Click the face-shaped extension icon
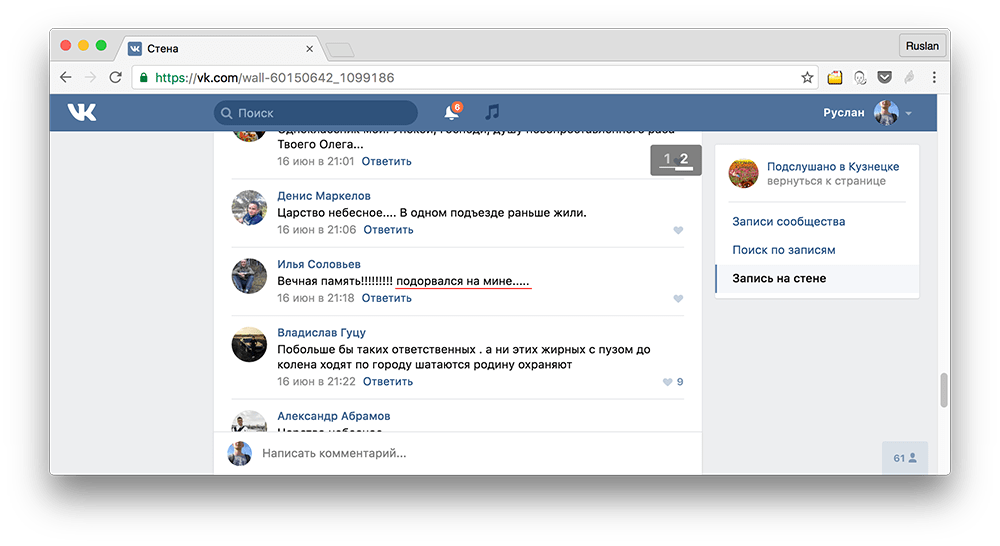This screenshot has height=546, width=1000. [860, 78]
